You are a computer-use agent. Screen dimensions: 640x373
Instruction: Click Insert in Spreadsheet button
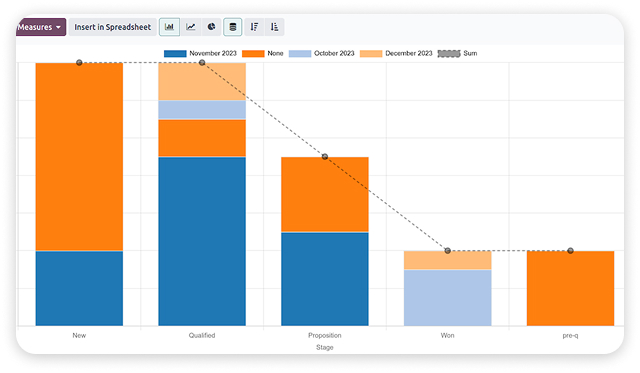click(x=113, y=27)
